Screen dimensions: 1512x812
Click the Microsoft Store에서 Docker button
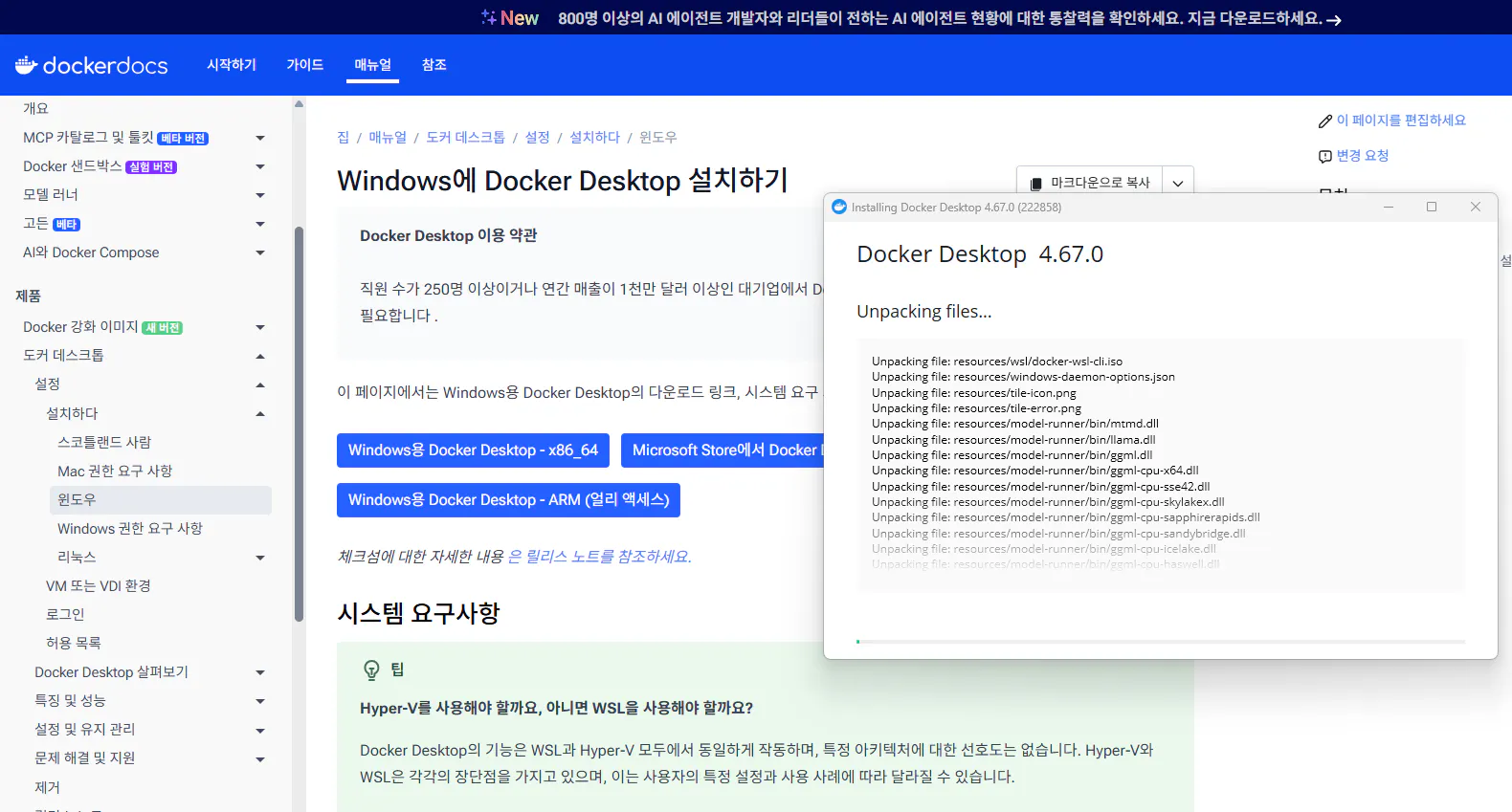(x=723, y=450)
